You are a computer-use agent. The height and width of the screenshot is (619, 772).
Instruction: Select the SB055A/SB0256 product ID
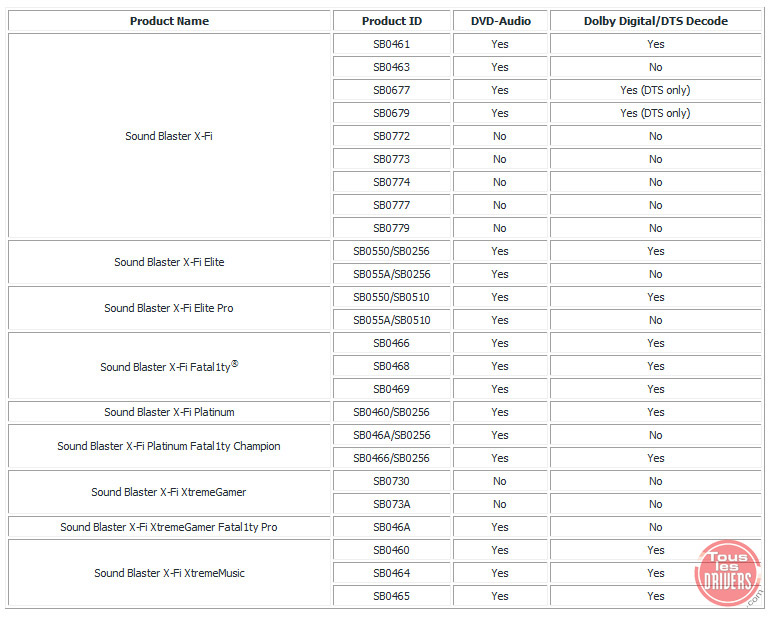coord(391,274)
